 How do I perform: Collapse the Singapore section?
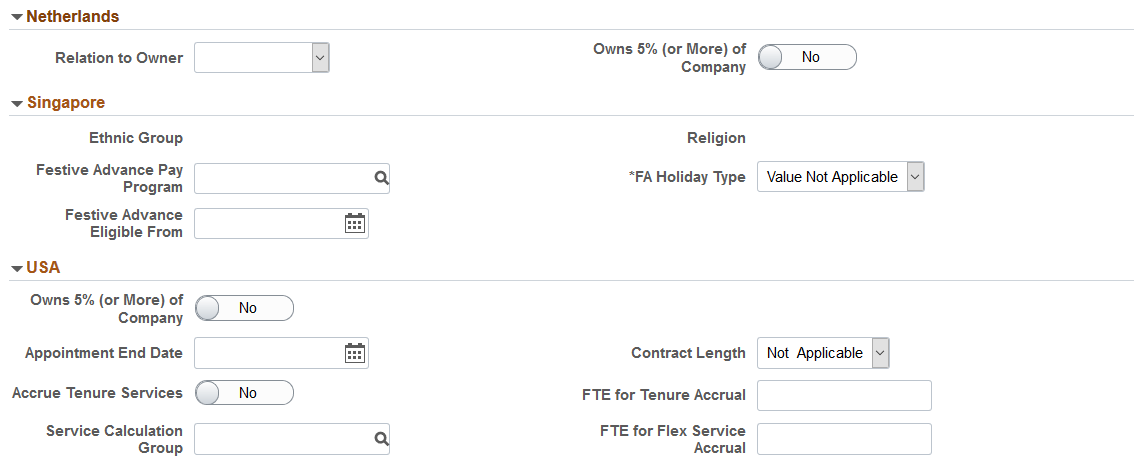(x=17, y=103)
